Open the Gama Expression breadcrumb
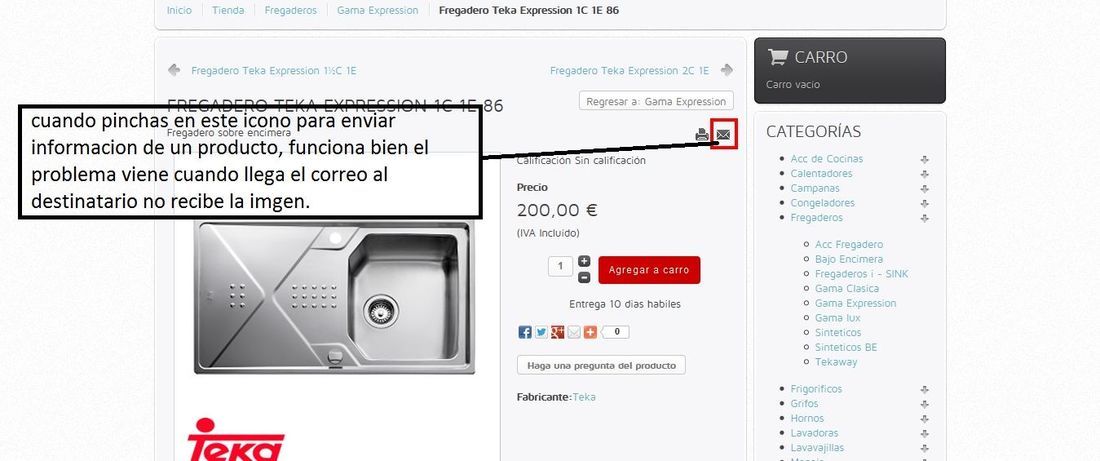1100x461 pixels. click(x=377, y=11)
